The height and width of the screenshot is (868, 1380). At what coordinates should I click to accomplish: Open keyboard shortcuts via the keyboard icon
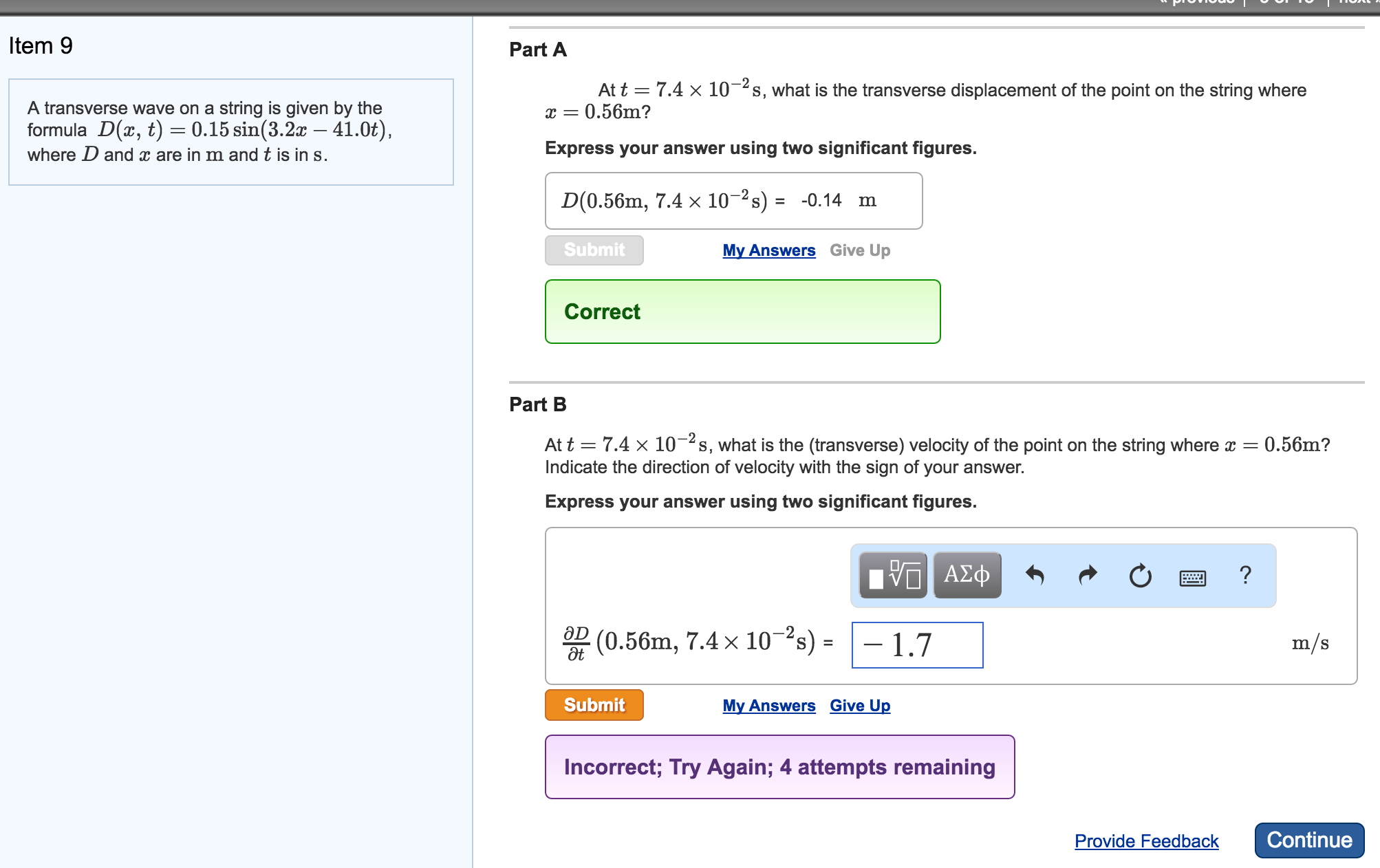[1192, 578]
